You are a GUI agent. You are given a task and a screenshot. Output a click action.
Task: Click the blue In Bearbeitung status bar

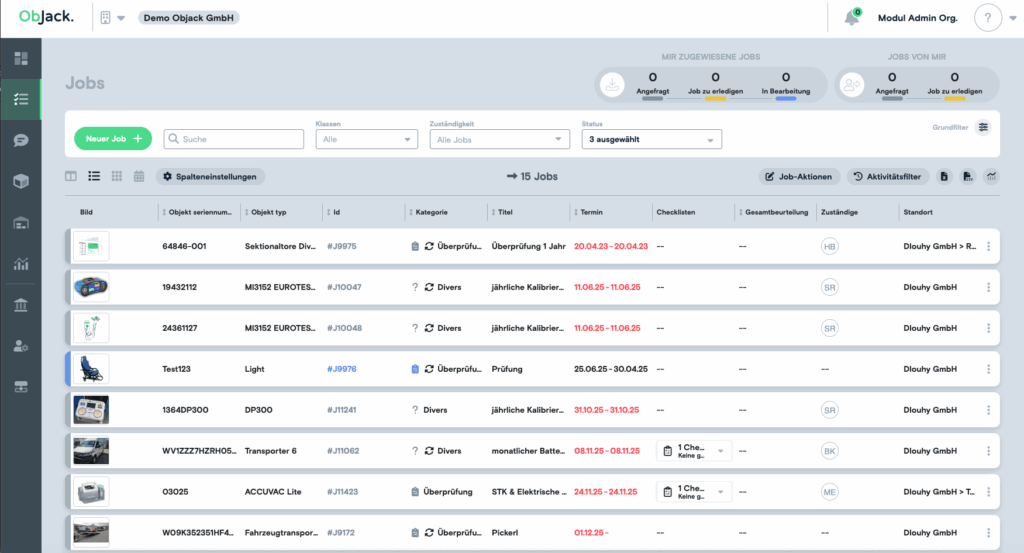click(785, 98)
